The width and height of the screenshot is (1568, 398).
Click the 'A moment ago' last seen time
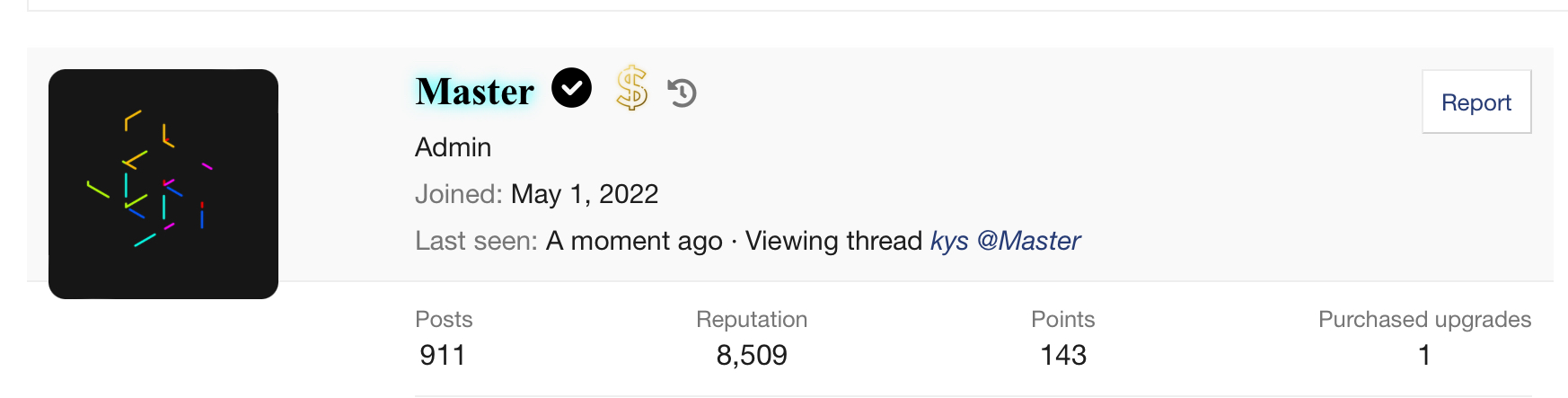click(634, 241)
